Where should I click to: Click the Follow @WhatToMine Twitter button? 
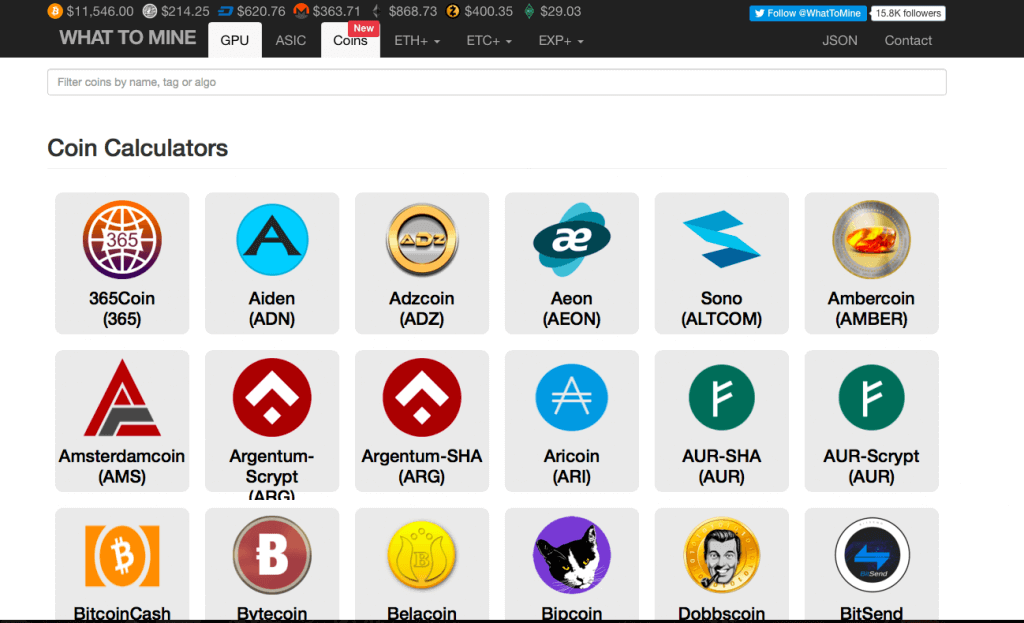point(807,13)
